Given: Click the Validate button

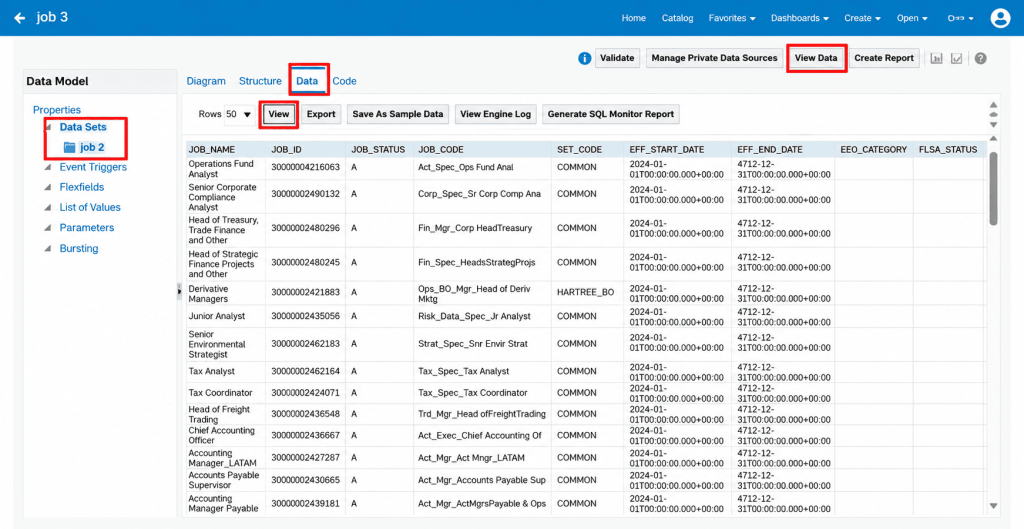Looking at the screenshot, I should click(x=617, y=58).
